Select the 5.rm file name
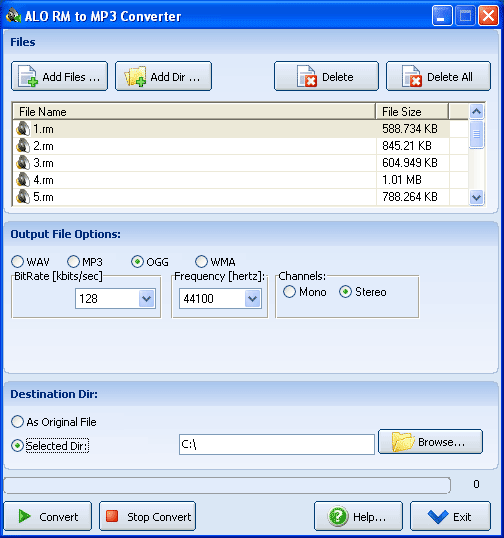Image resolution: width=504 pixels, height=538 pixels. tap(43, 197)
